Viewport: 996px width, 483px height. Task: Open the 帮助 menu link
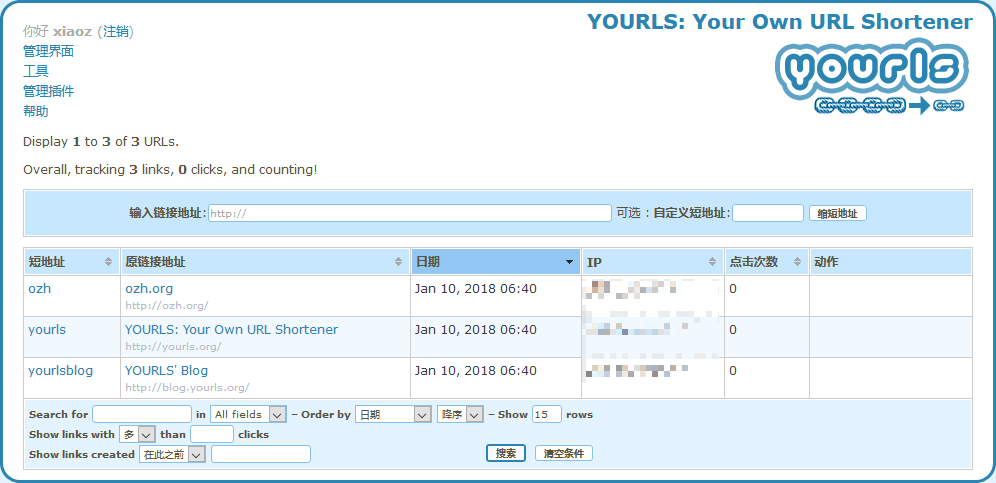pyautogui.click(x=36, y=112)
